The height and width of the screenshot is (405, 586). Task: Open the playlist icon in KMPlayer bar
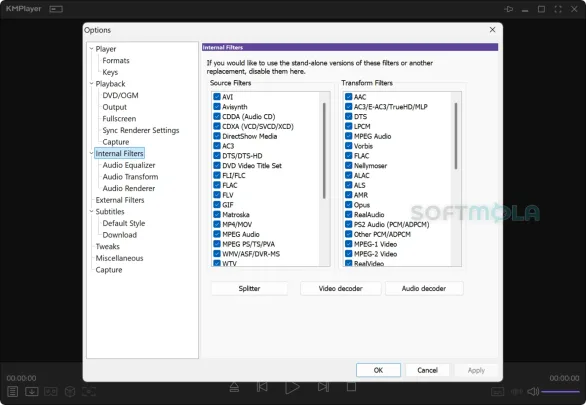(x=12, y=391)
